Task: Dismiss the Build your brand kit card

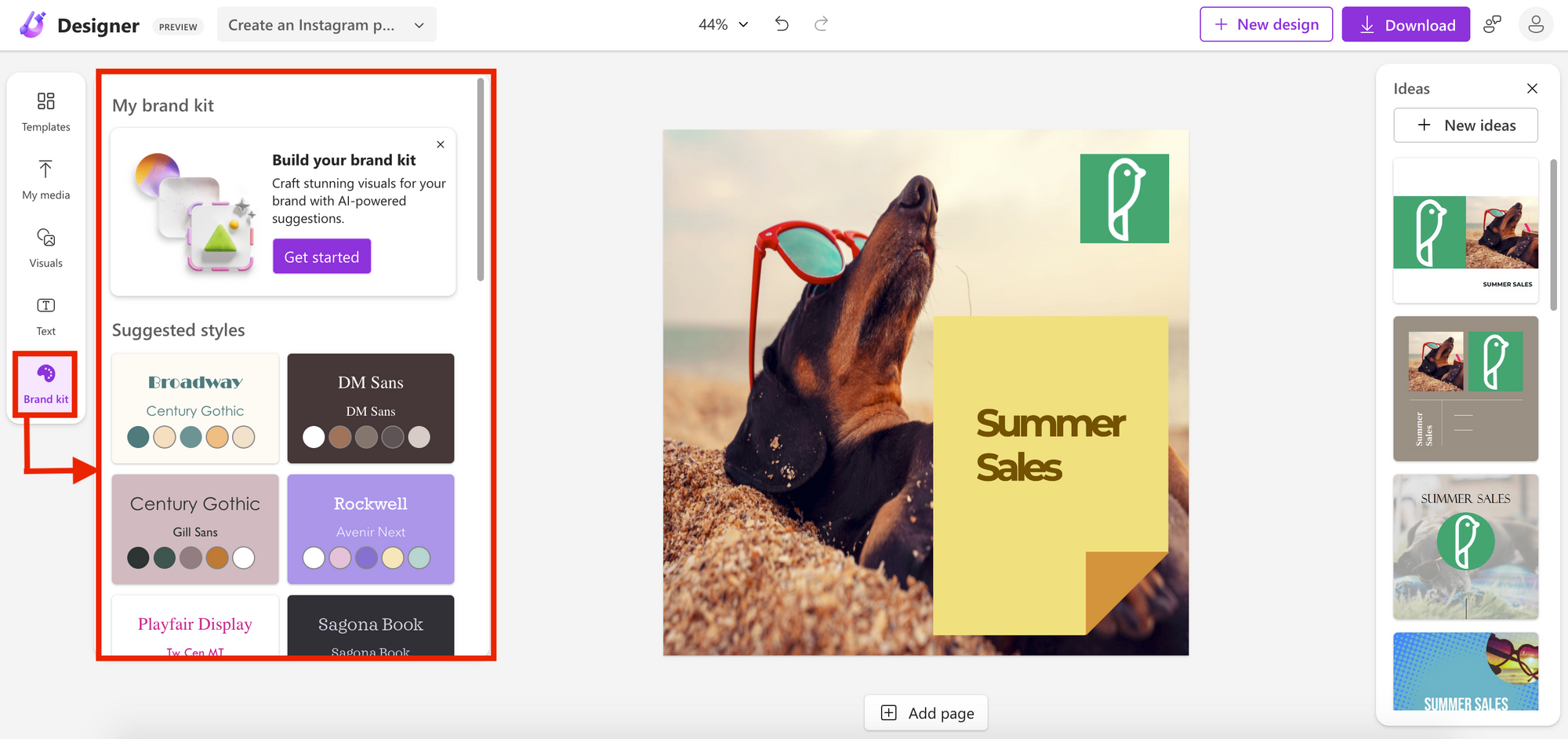Action: 441,144
